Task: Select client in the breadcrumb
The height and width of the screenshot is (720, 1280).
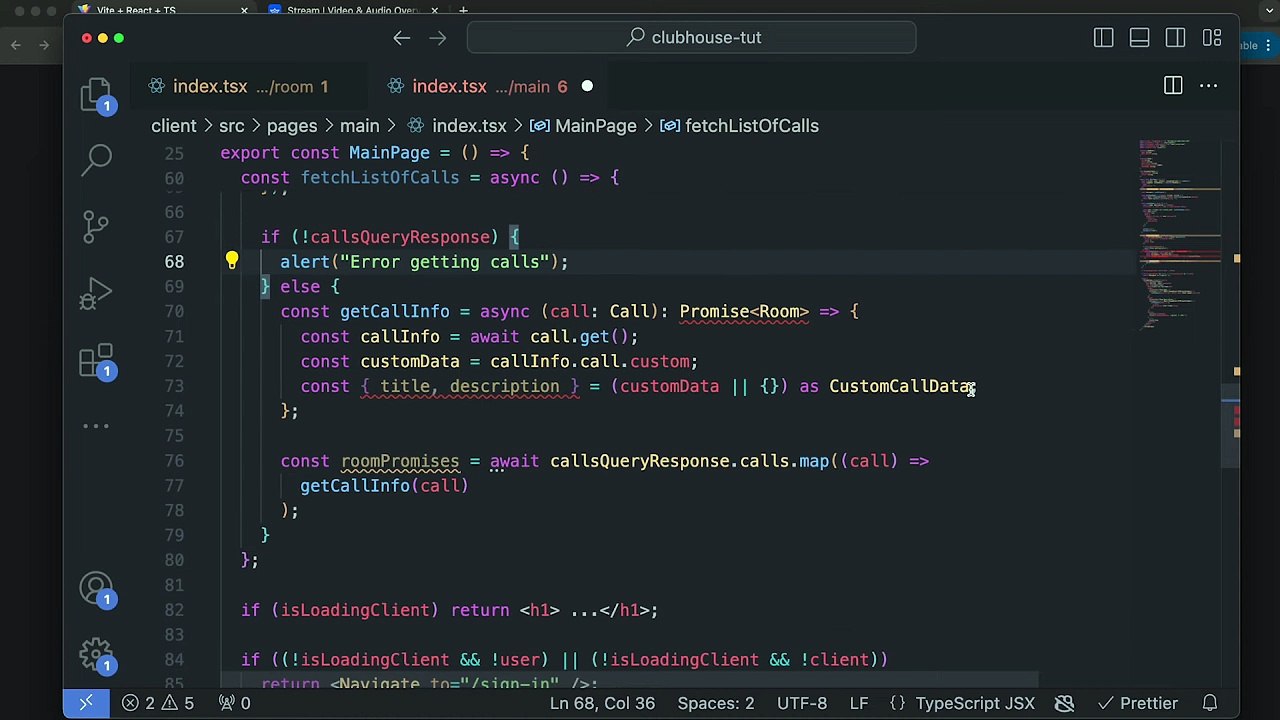Action: [174, 126]
